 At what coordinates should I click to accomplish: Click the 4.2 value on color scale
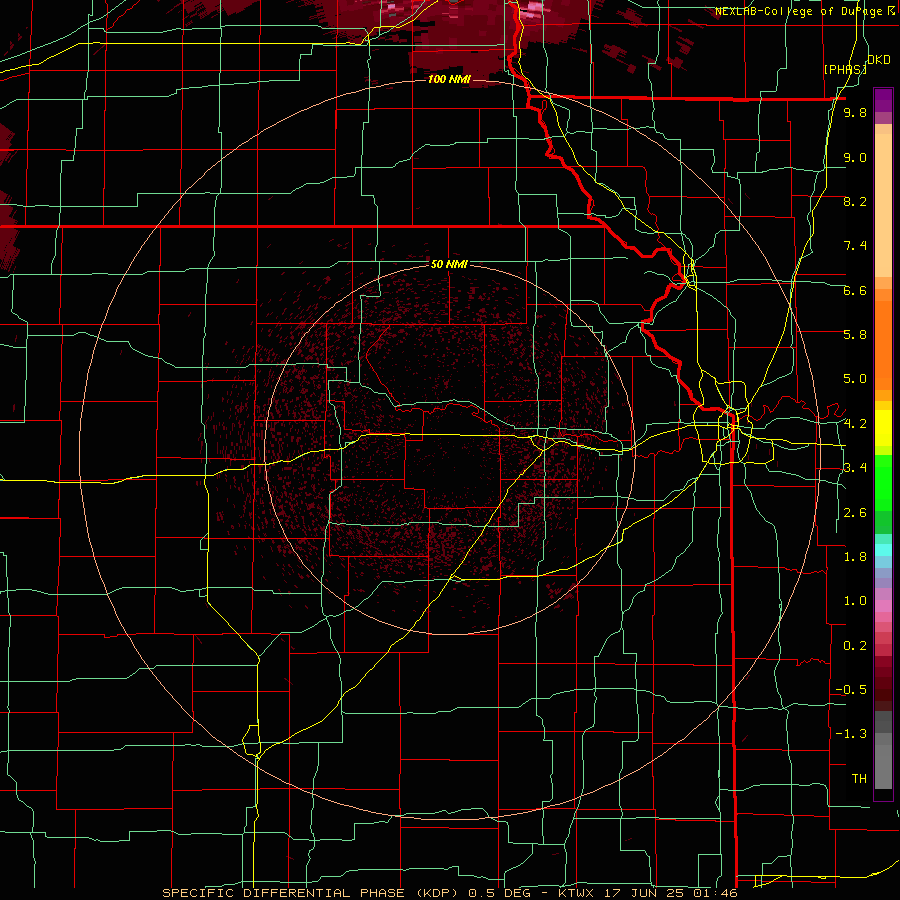coord(855,424)
